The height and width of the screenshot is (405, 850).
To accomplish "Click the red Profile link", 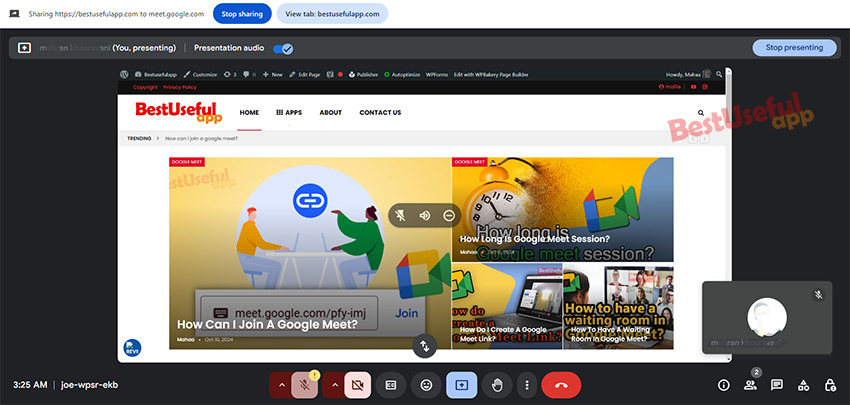I will [x=669, y=87].
